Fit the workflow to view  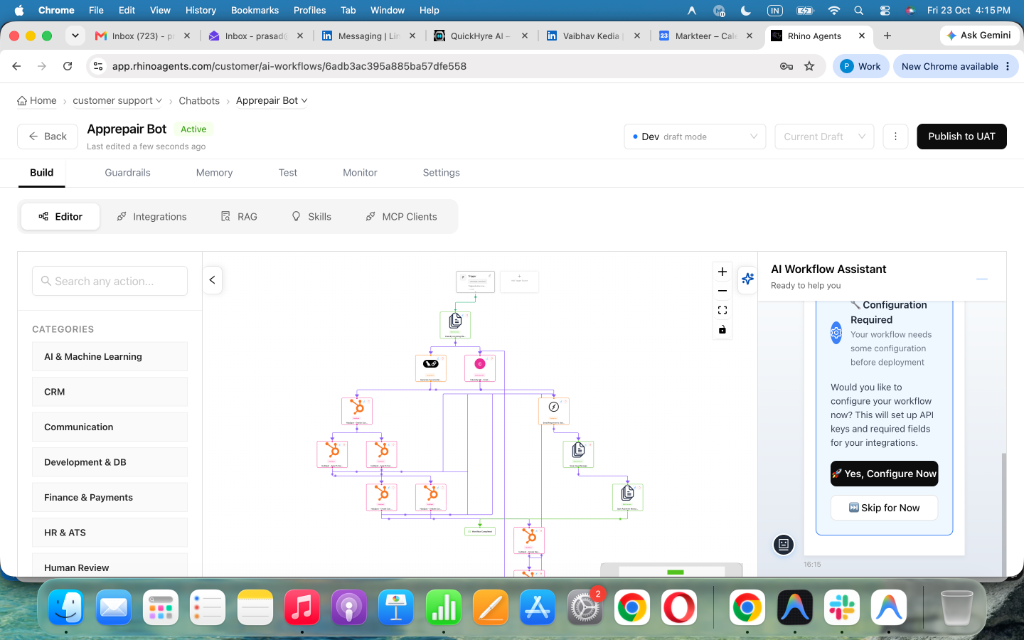722,310
